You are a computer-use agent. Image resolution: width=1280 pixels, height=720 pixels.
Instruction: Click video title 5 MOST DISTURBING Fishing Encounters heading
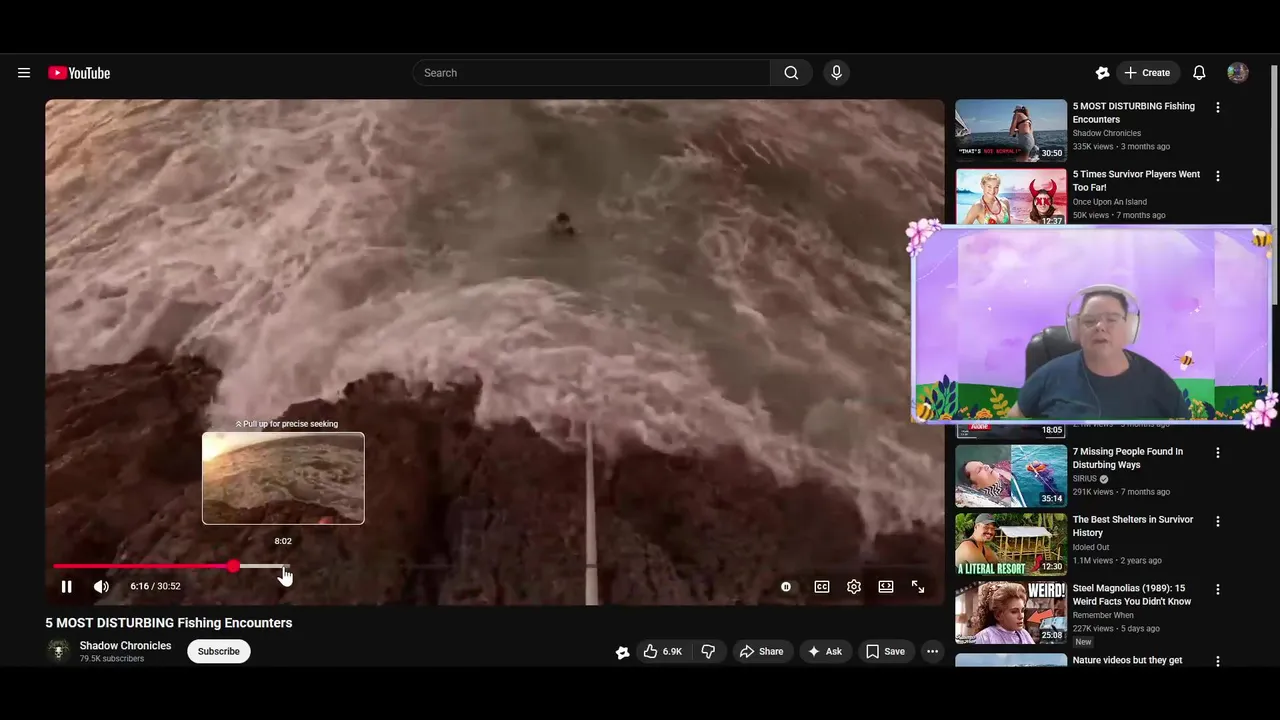(169, 623)
